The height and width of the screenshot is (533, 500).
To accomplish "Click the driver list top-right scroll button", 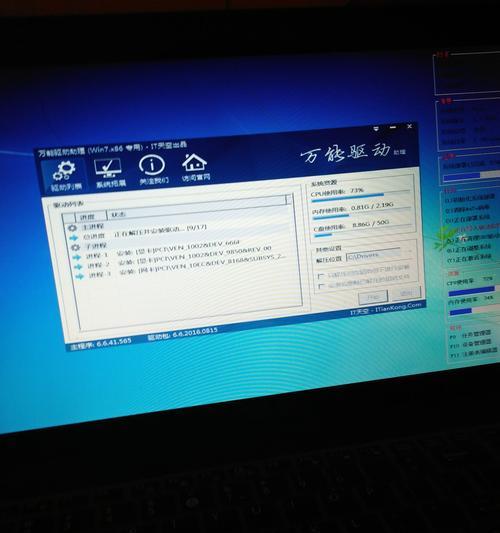I will pos(289,199).
